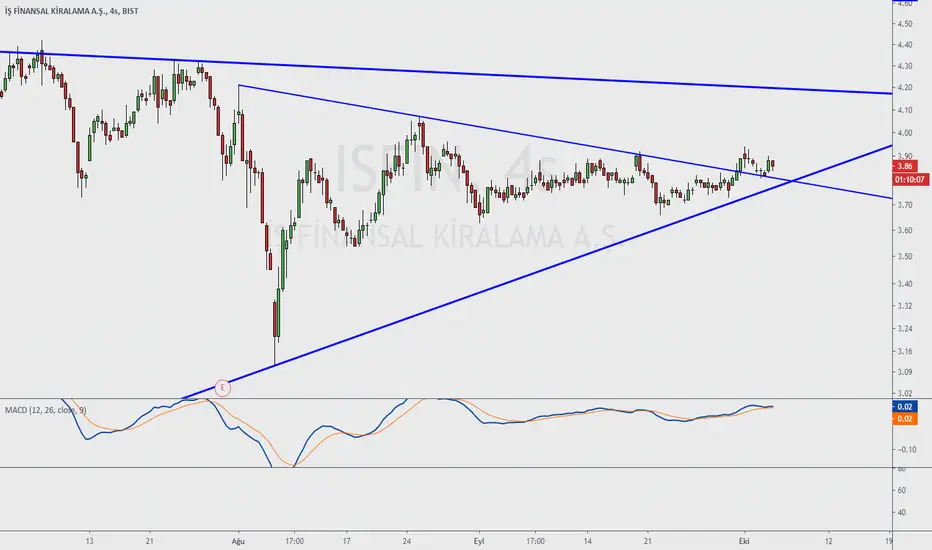This screenshot has height=550, width=932.
Task: Click the 13 date label on the time axis
Action: point(89,541)
